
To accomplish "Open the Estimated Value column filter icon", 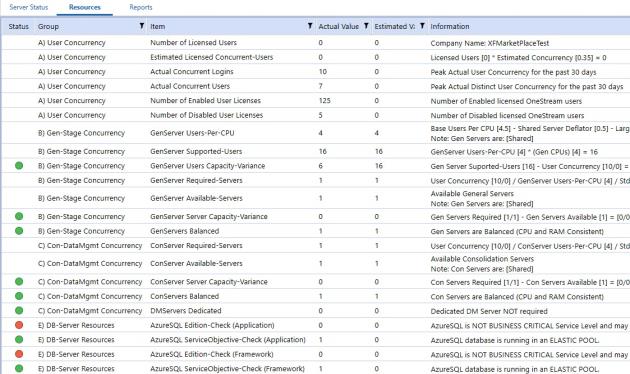I will click(x=422, y=26).
